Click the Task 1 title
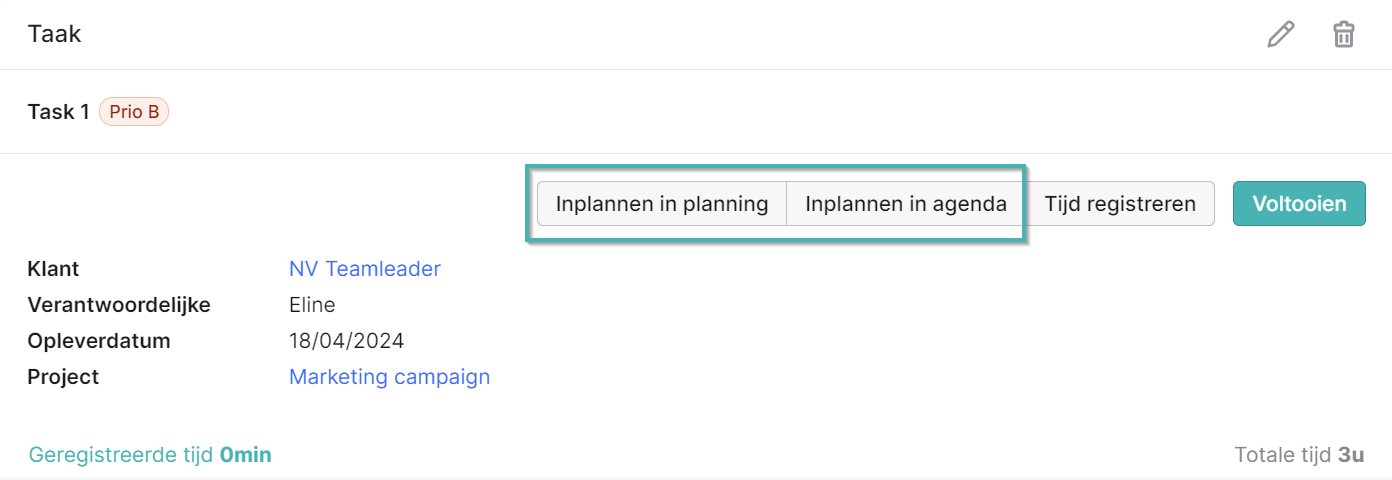The width and height of the screenshot is (1392, 480). point(59,112)
